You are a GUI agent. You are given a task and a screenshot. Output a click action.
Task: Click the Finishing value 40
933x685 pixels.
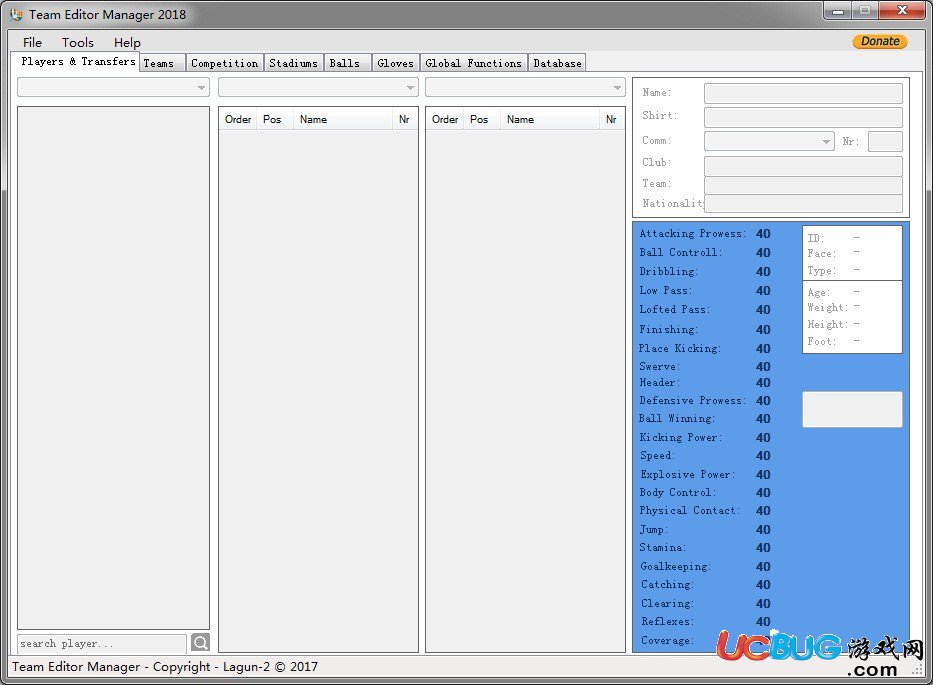tap(763, 330)
